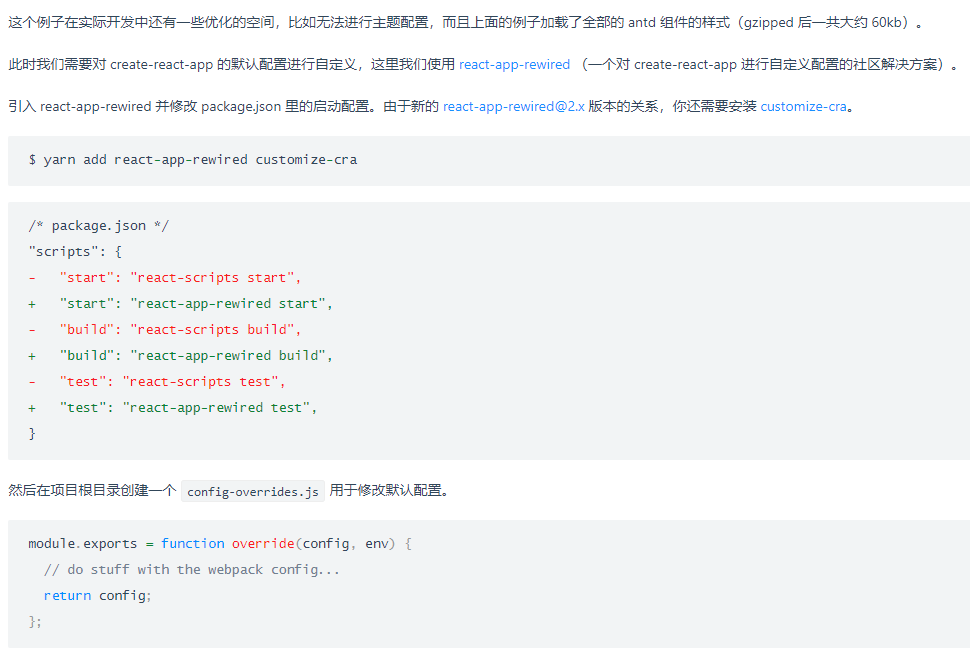
Task: Click the added react-app-rewired test line
Action: pos(188,408)
